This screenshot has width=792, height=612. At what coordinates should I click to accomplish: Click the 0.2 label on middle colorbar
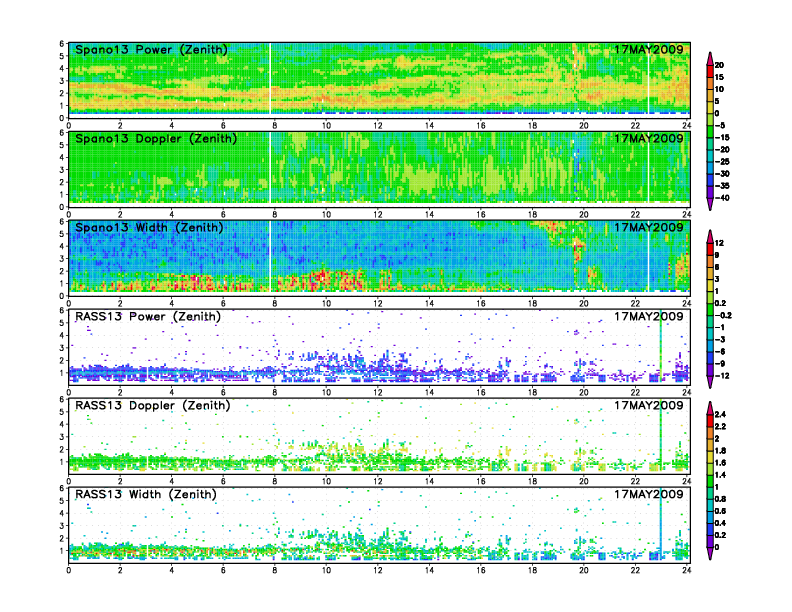[721, 303]
